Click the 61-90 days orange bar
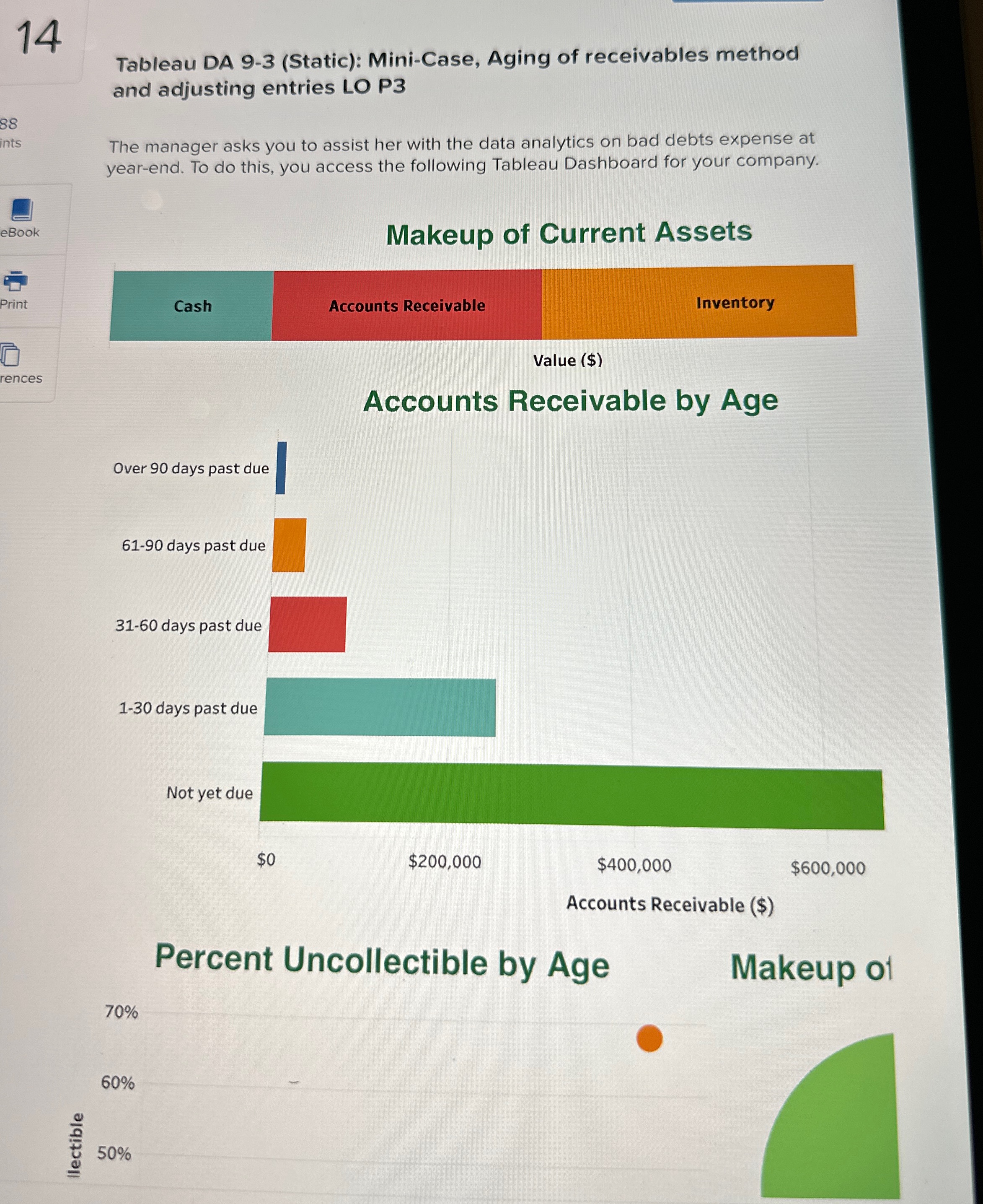The image size is (983, 1204). click(289, 545)
